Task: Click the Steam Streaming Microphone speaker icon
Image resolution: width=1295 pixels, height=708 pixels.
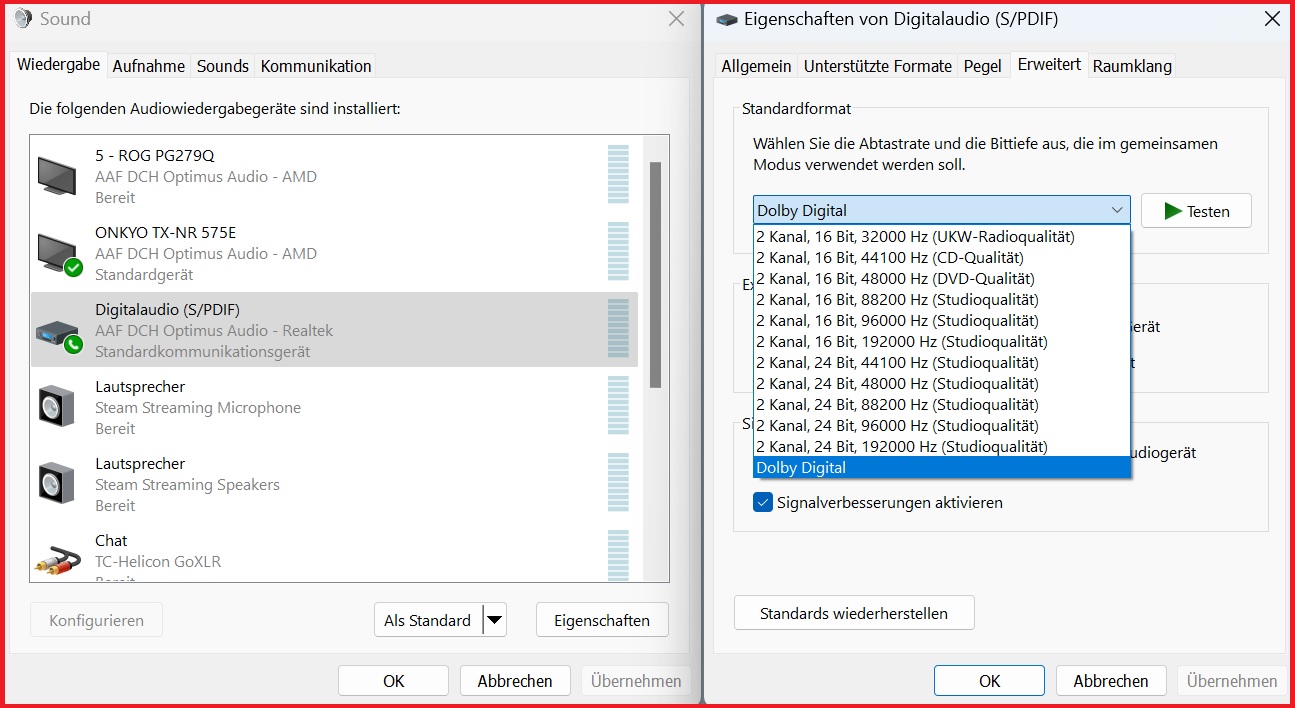Action: (x=56, y=407)
